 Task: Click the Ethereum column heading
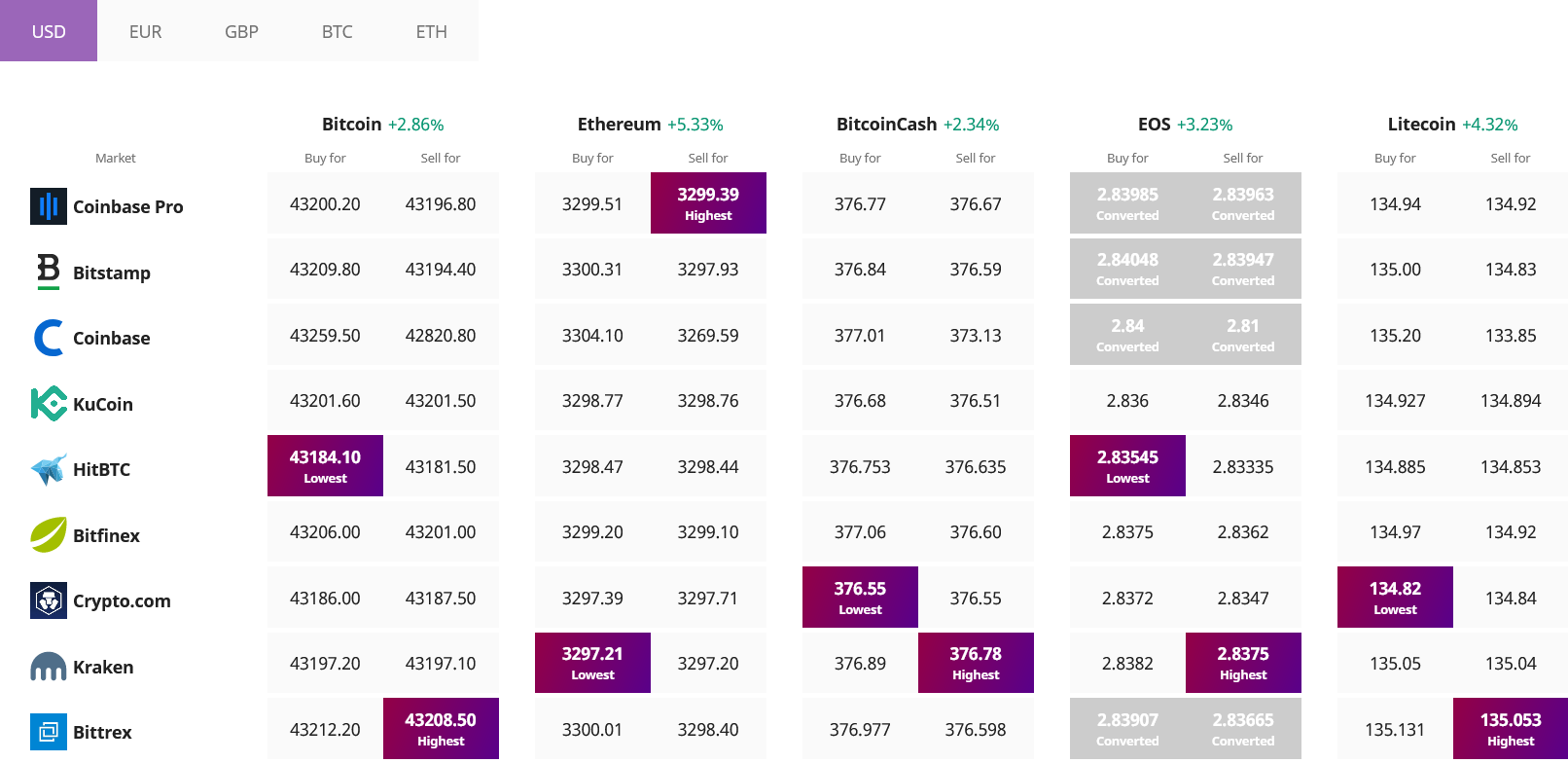619,124
